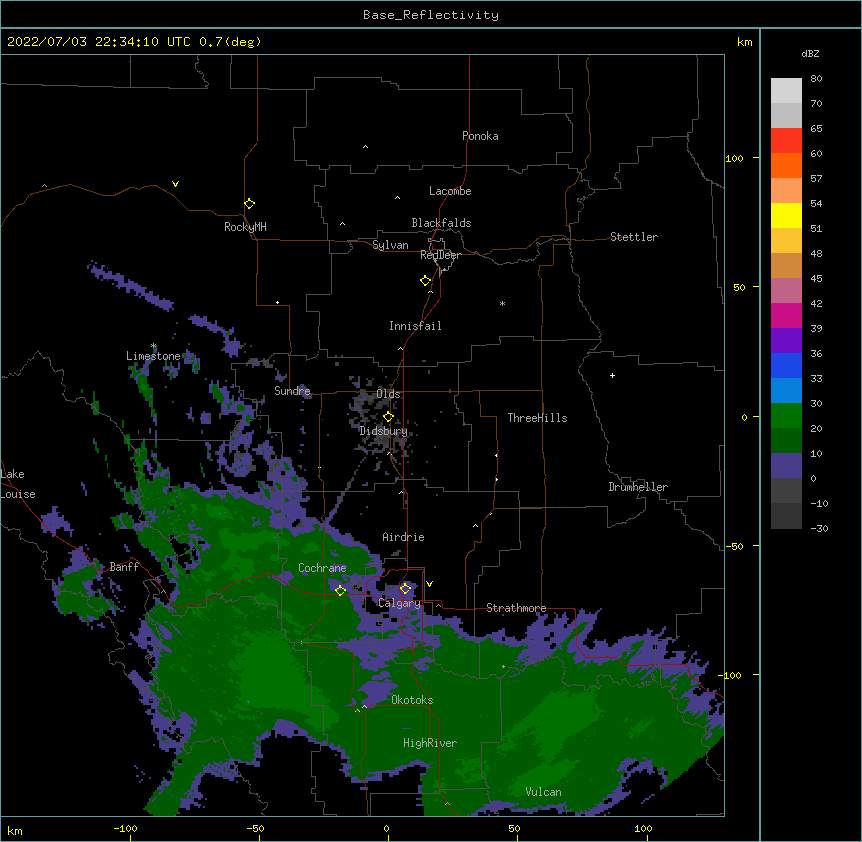Click the Drumheller label
Screen dimensions: 862x842
click(638, 487)
